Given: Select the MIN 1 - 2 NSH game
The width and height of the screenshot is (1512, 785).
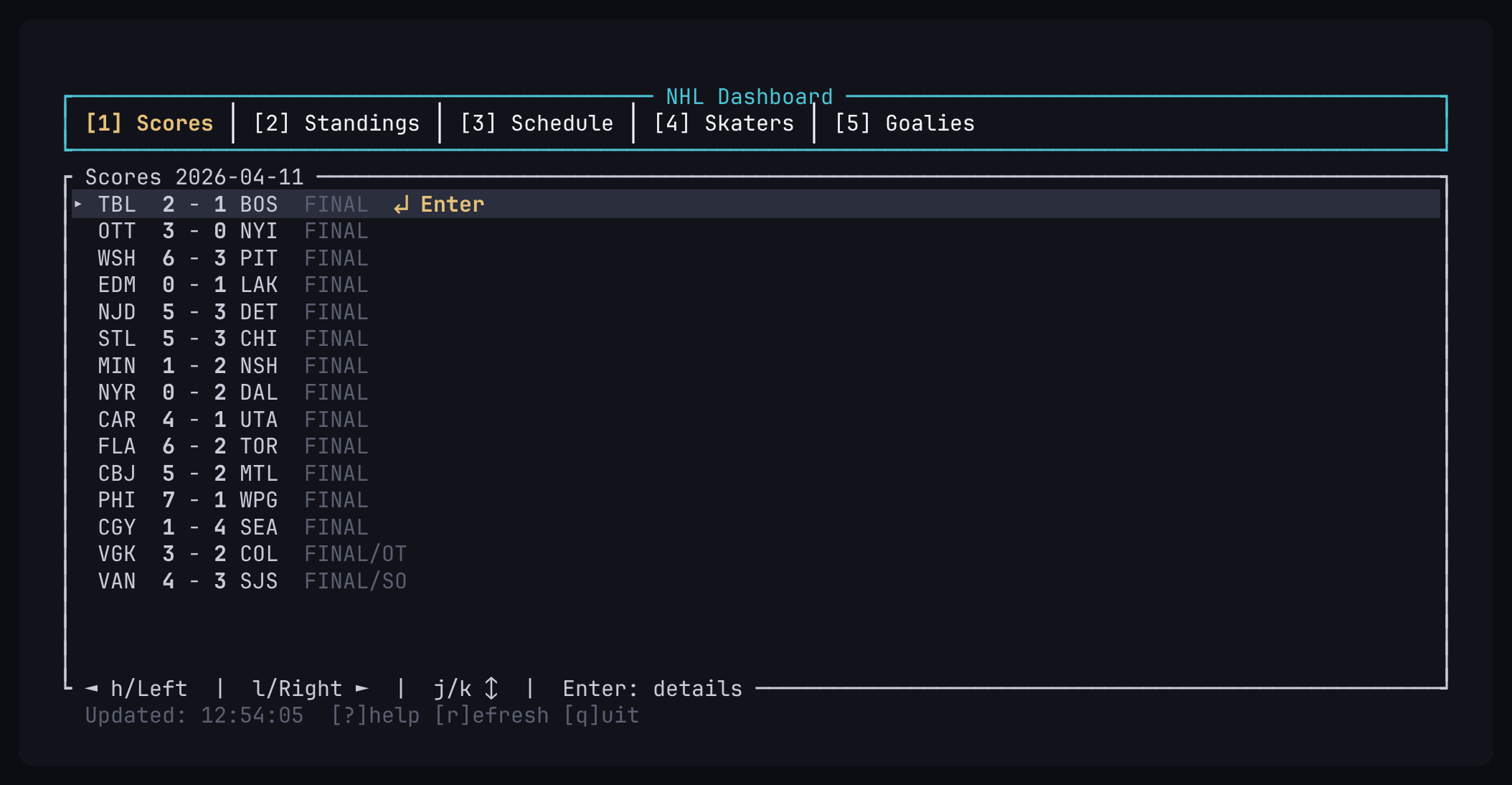Looking at the screenshot, I should (x=756, y=366).
